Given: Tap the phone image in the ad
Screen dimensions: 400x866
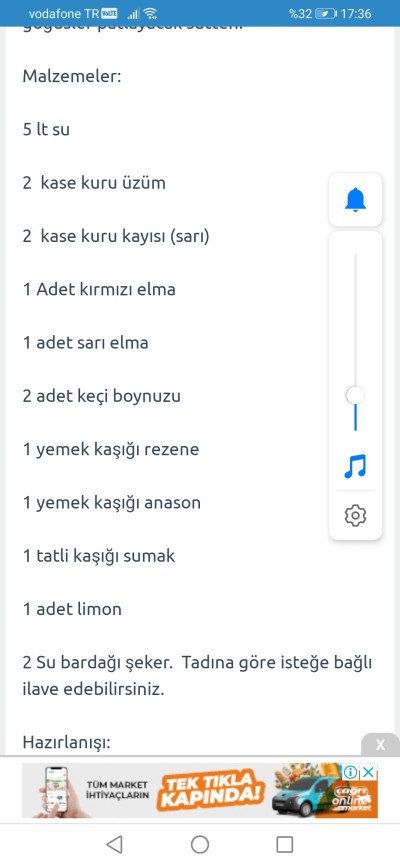Looking at the screenshot, I should coord(56,790).
